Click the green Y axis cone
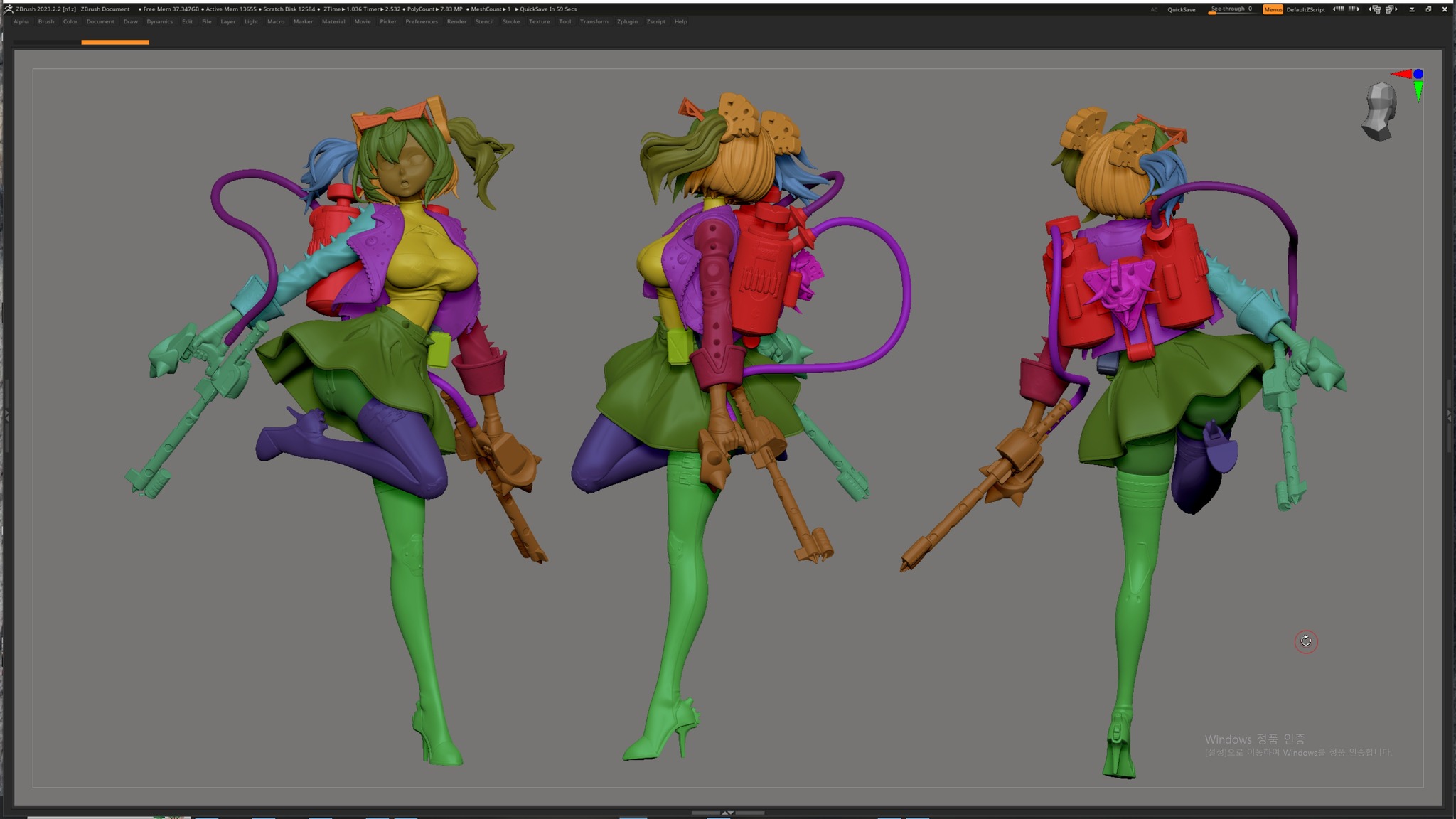This screenshot has width=1456, height=819. [1418, 91]
